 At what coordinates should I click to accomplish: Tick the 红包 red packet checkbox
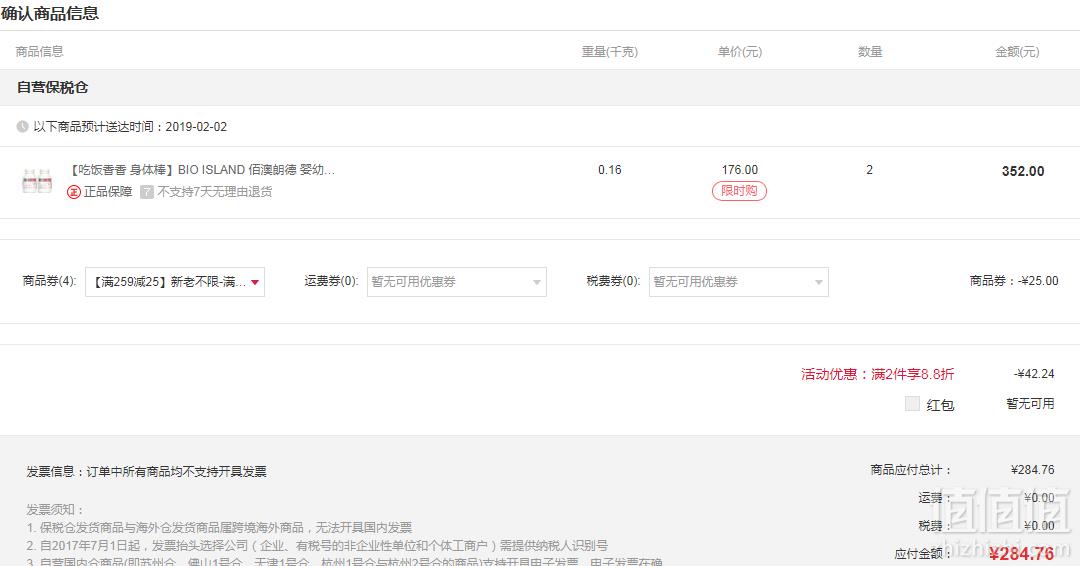(912, 404)
